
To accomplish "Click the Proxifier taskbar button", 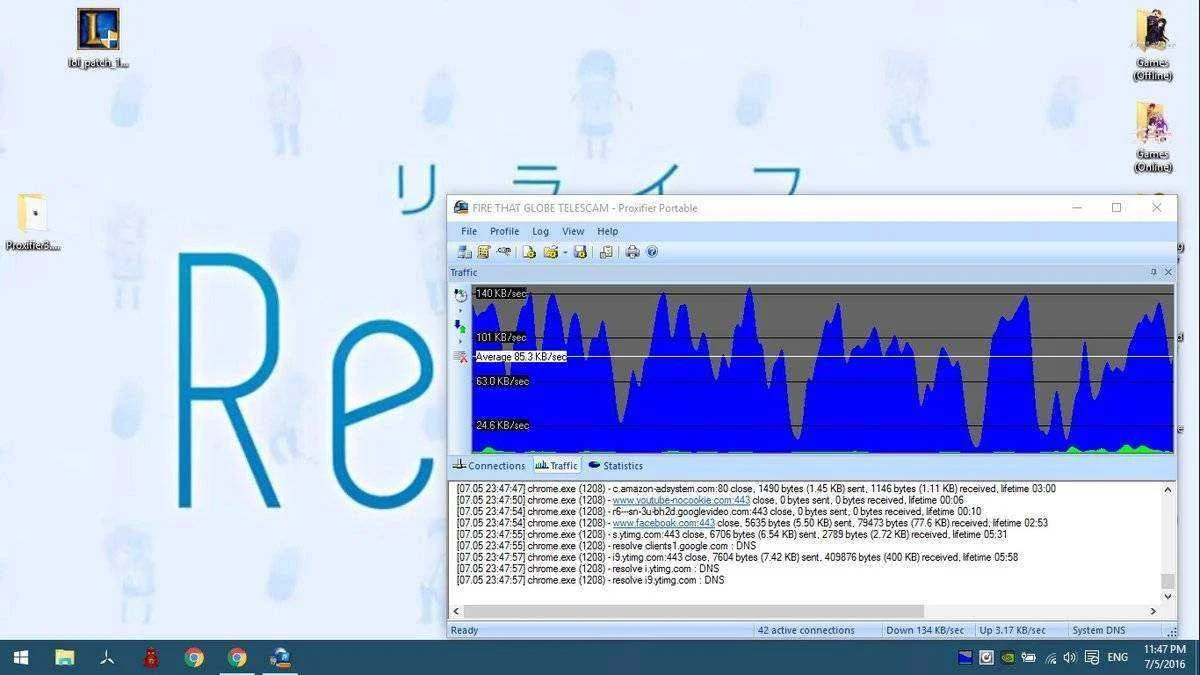I will 281,657.
